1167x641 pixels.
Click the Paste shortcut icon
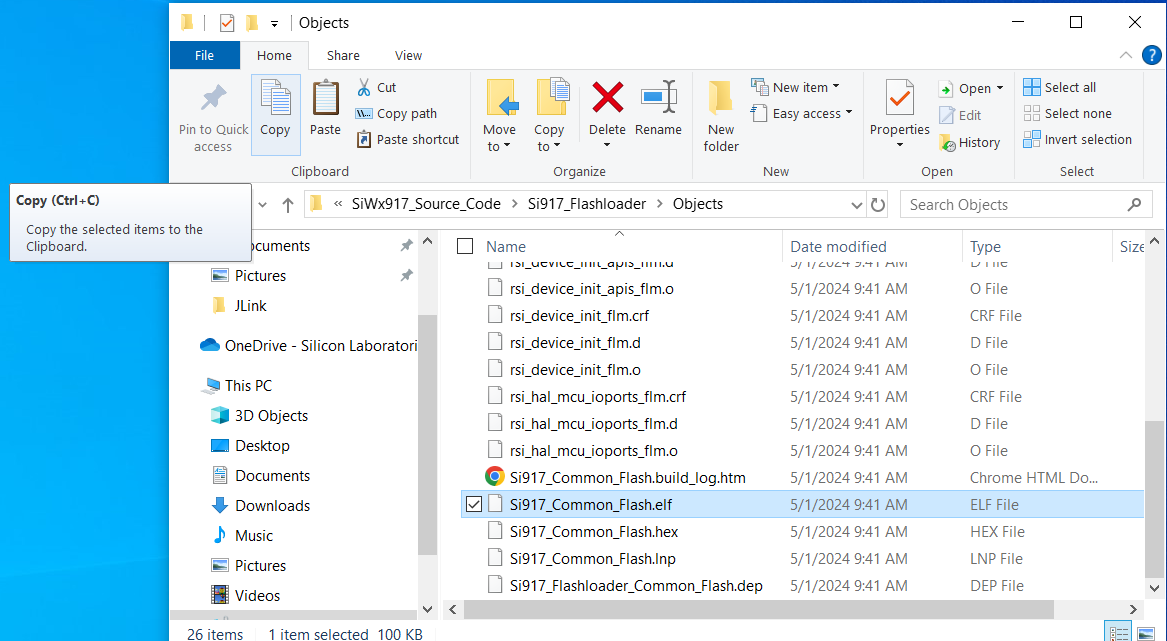[x=364, y=139]
